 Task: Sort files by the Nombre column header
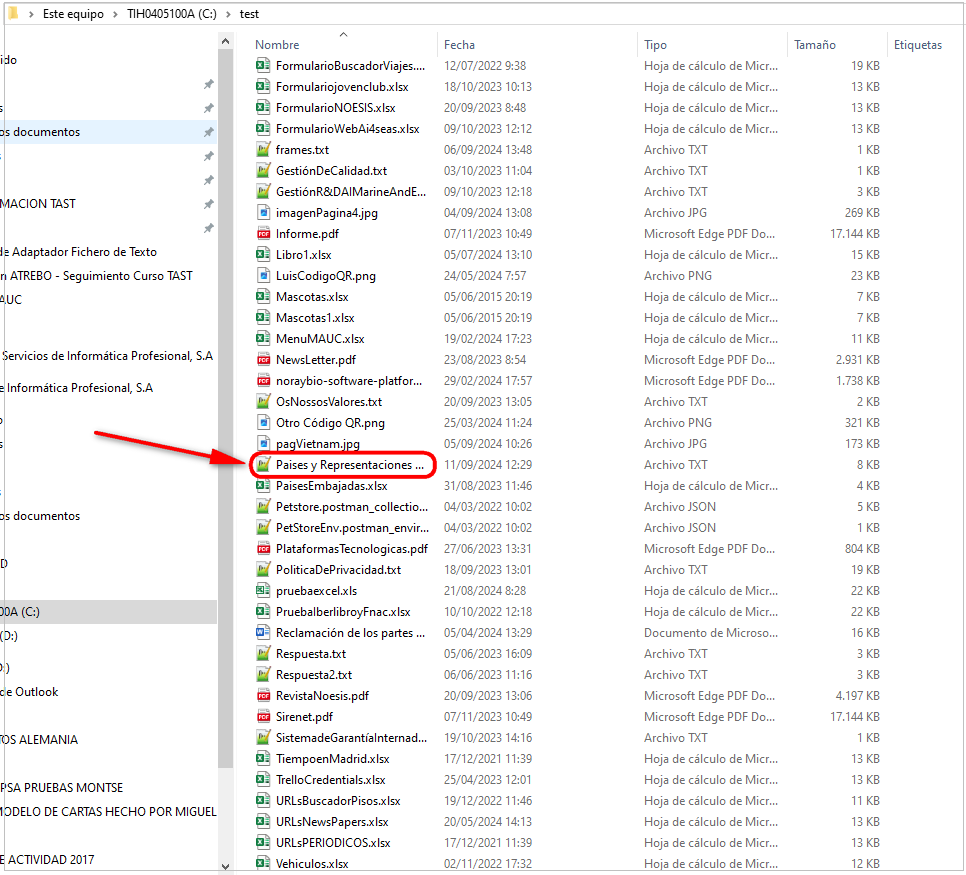click(x=277, y=45)
